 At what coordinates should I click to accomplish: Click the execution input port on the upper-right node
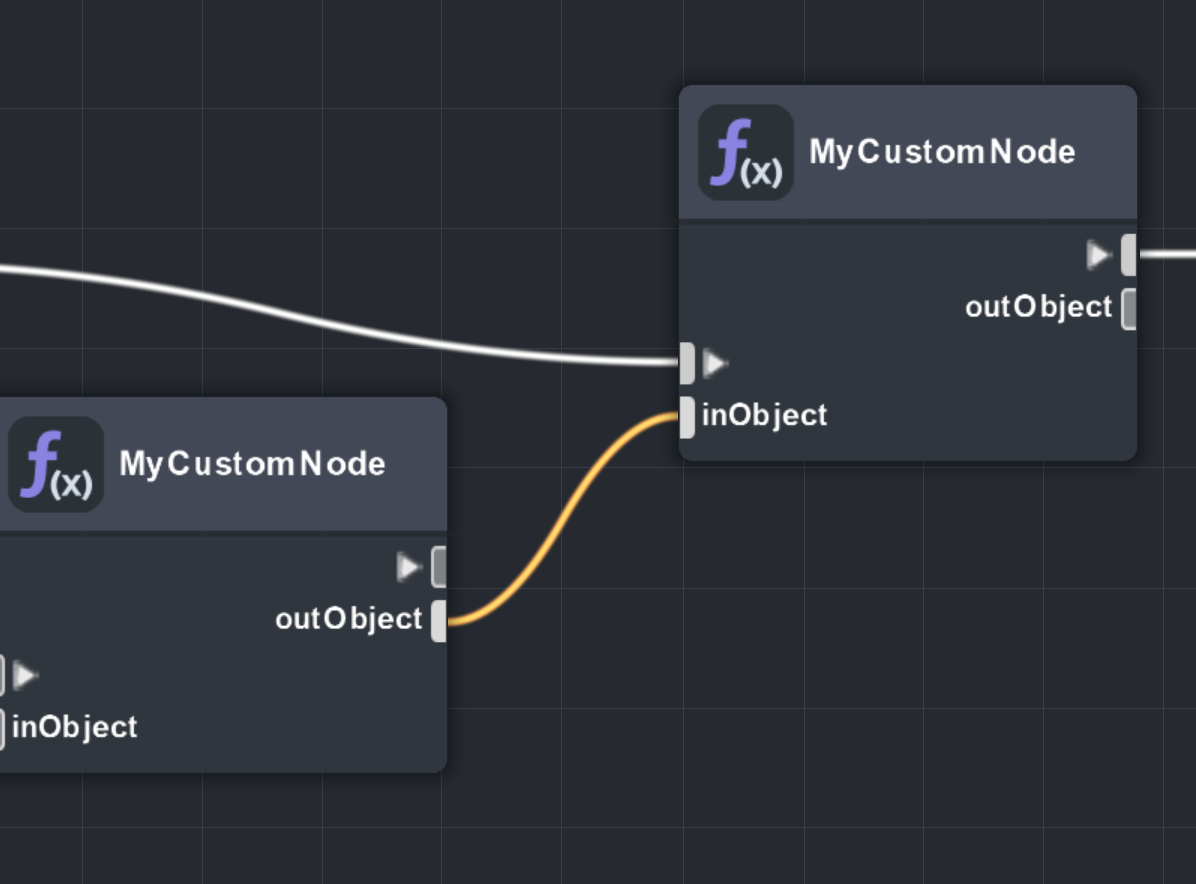pos(687,363)
